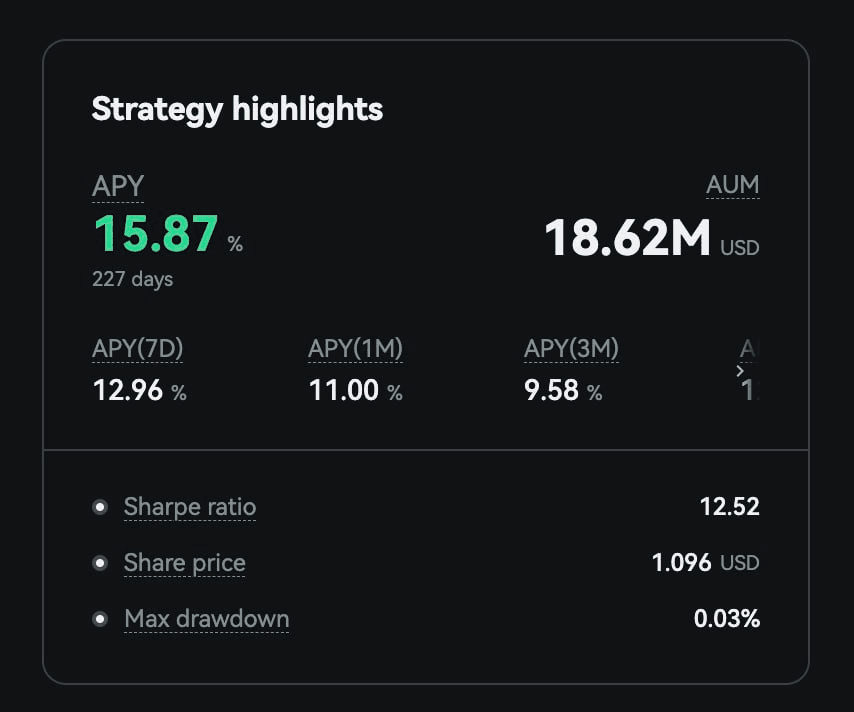Select the APY(3M) label

[571, 349]
